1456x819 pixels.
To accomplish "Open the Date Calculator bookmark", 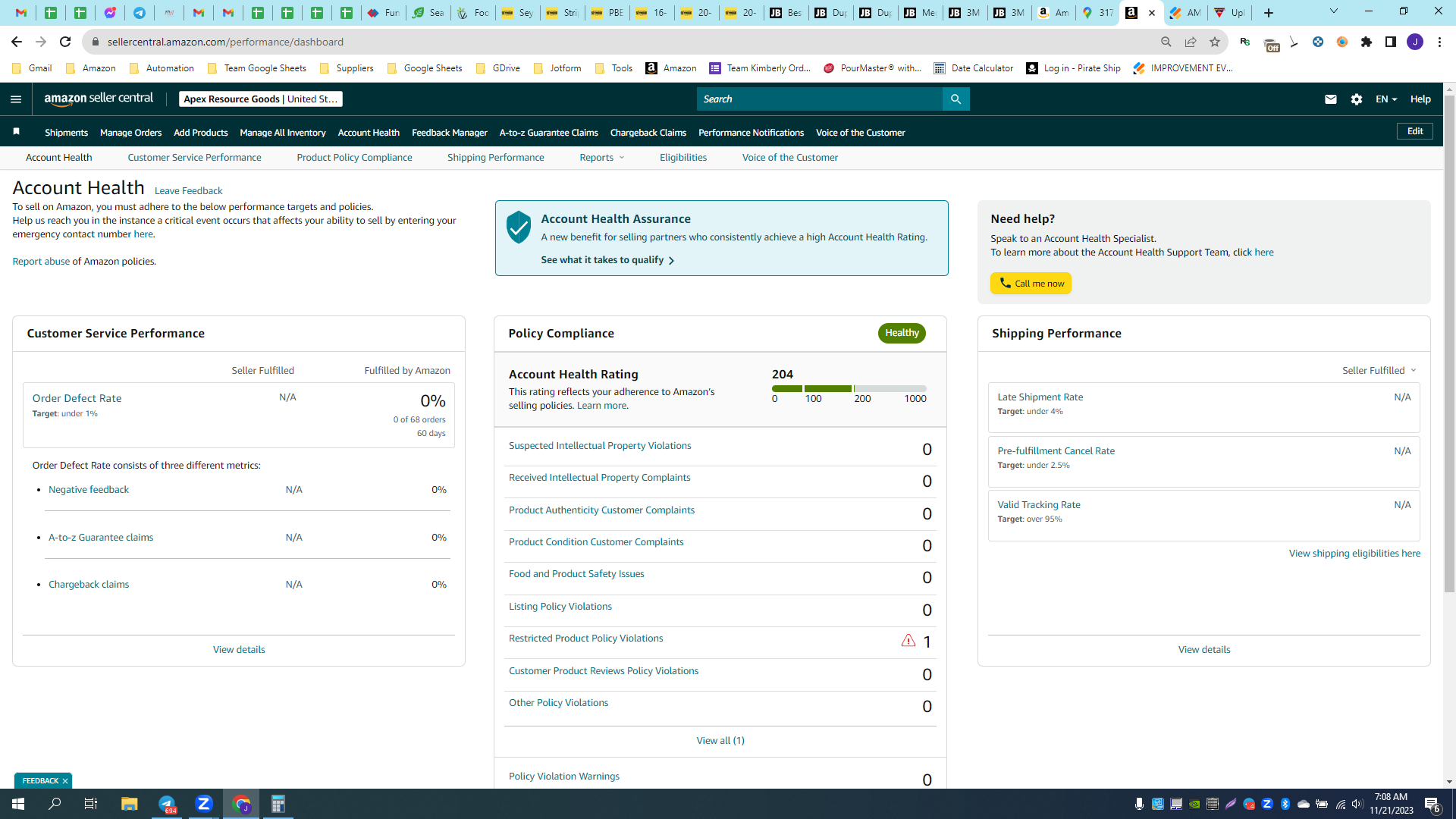I will (974, 68).
